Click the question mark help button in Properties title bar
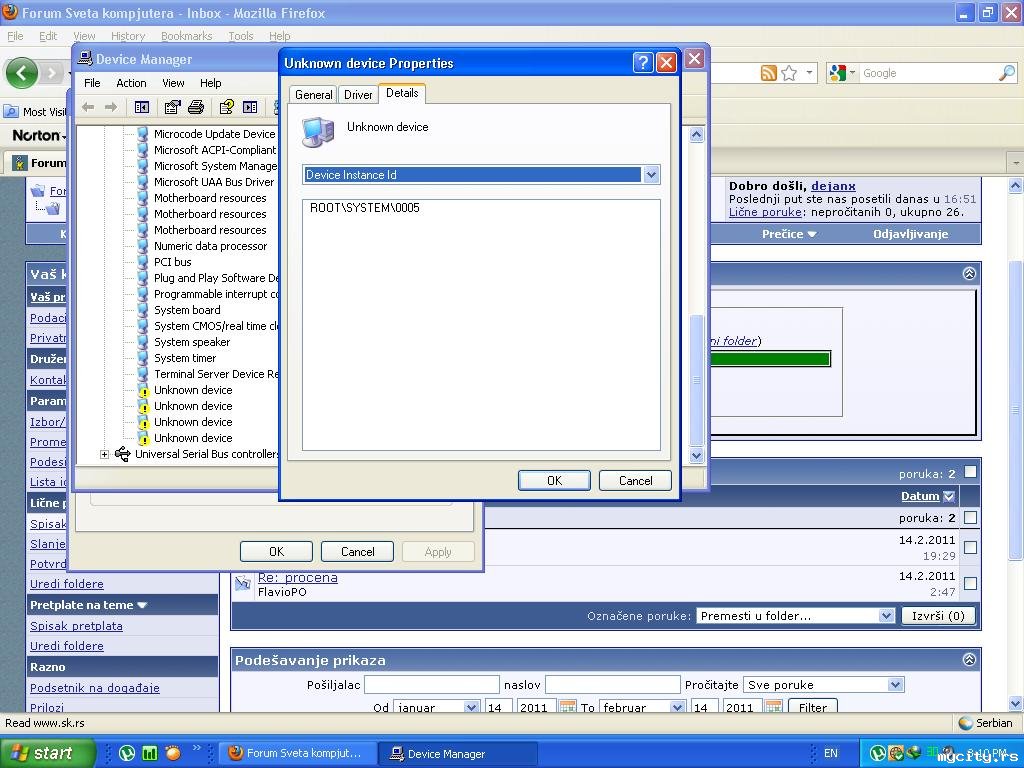 point(643,63)
